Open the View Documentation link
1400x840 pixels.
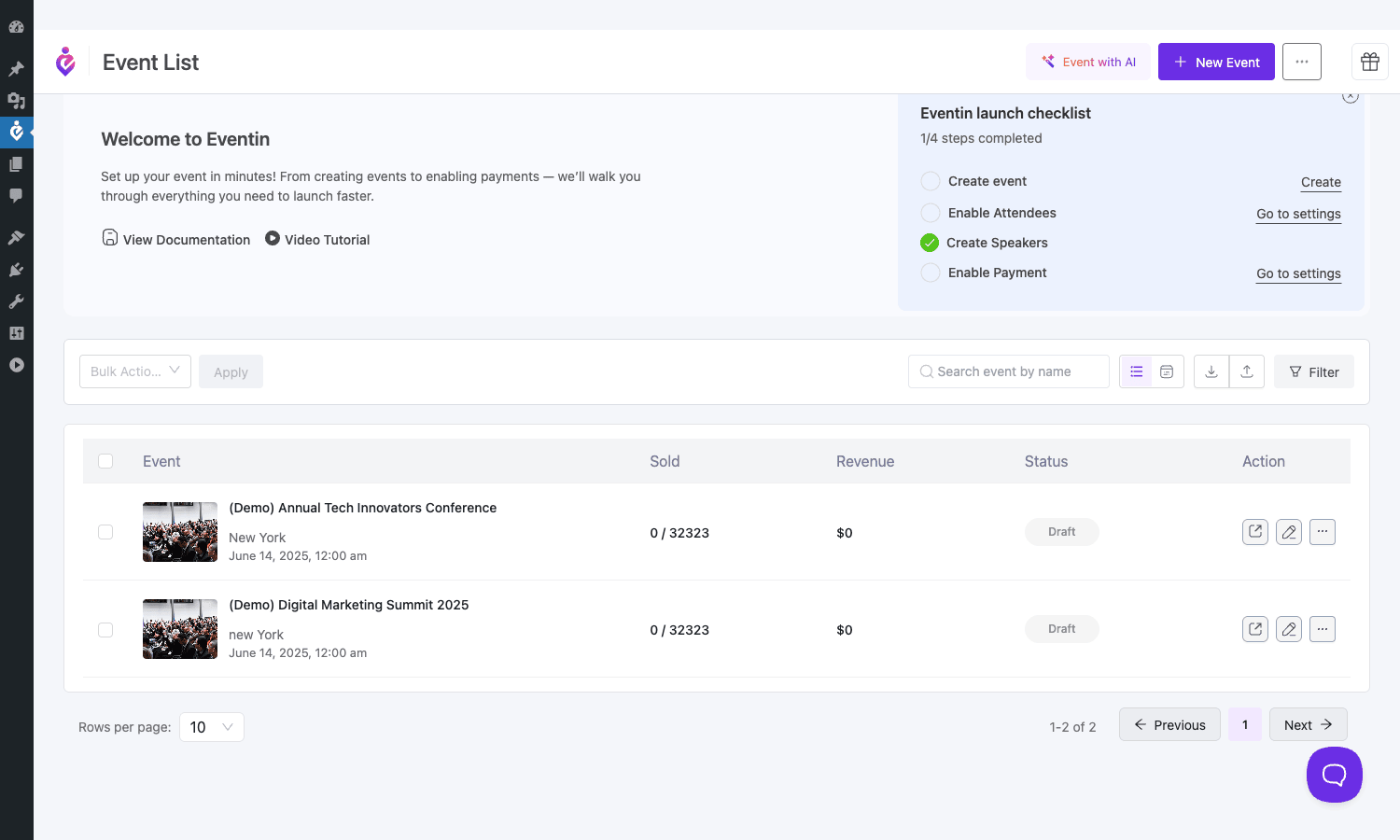pyautogui.click(x=176, y=239)
